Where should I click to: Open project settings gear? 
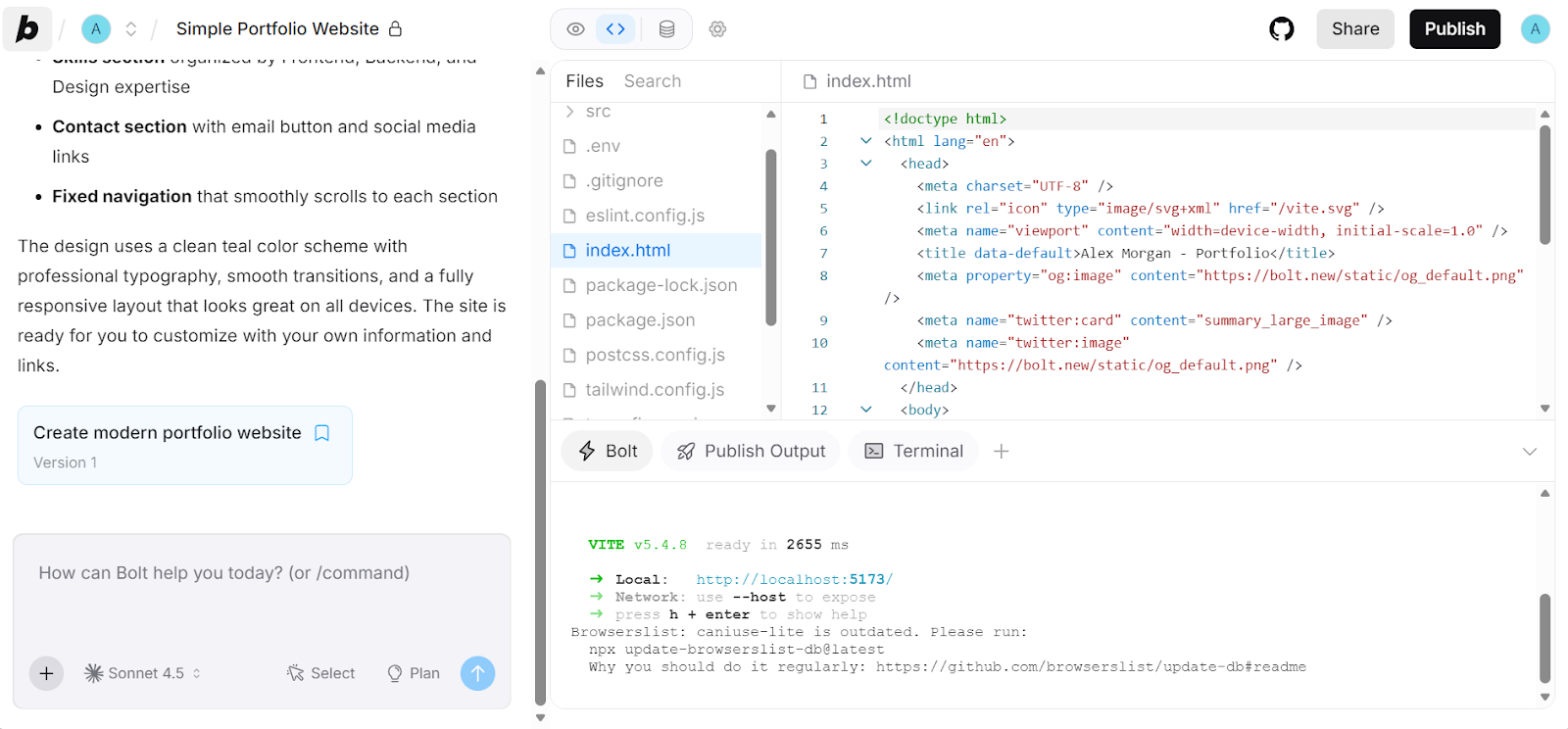717,29
